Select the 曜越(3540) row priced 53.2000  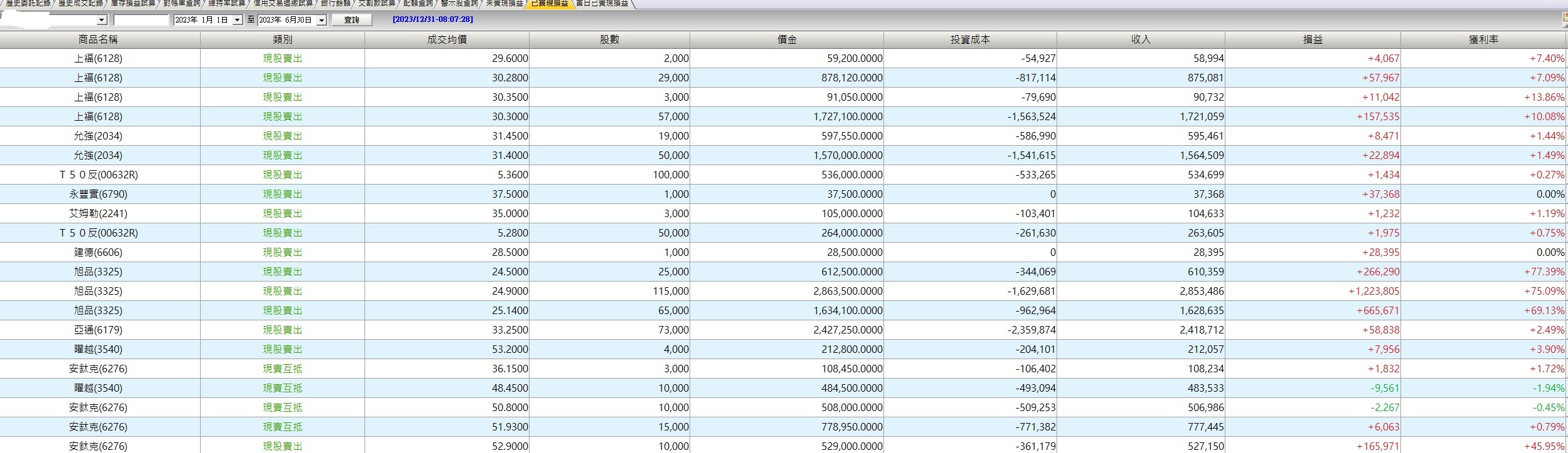tap(783, 349)
